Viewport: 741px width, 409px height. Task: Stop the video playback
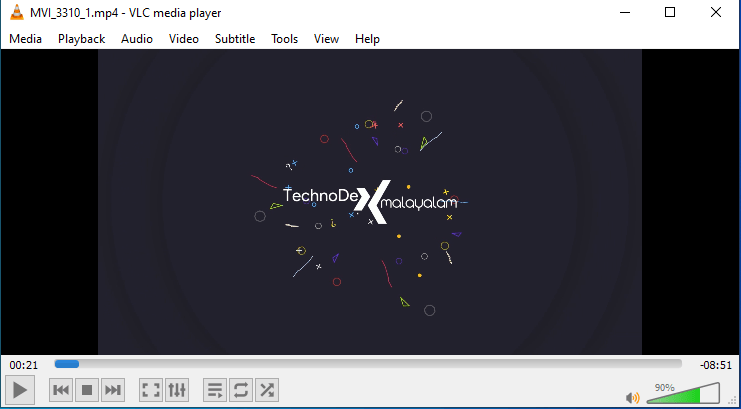pos(87,390)
